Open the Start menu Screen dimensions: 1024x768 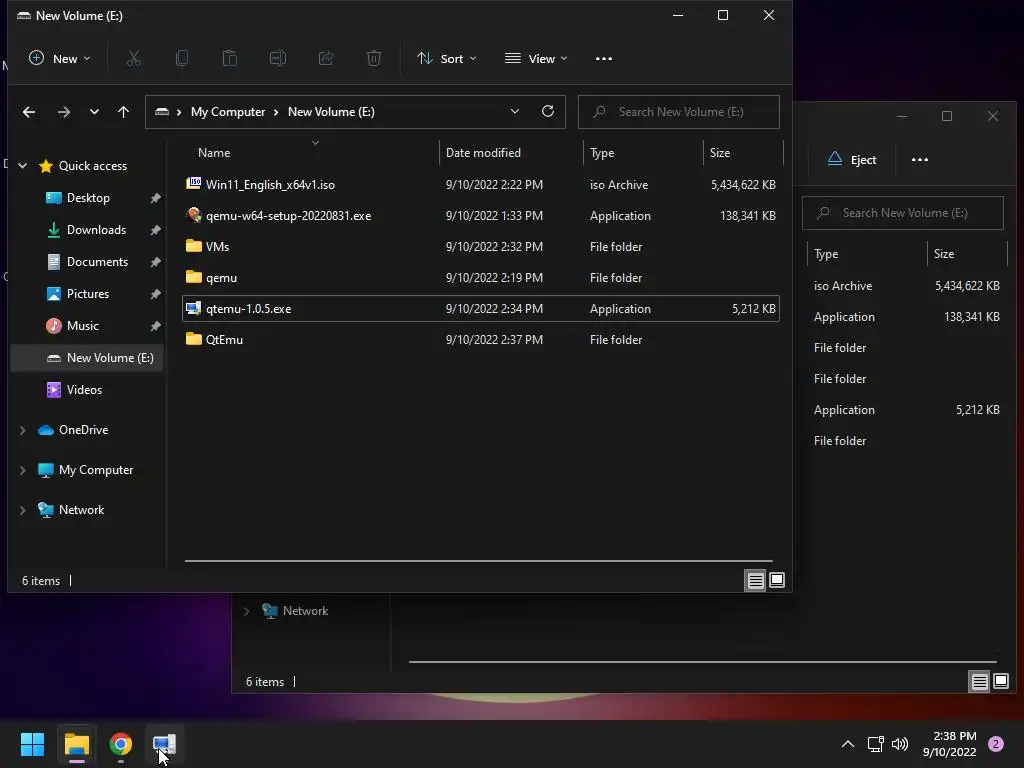(32, 744)
